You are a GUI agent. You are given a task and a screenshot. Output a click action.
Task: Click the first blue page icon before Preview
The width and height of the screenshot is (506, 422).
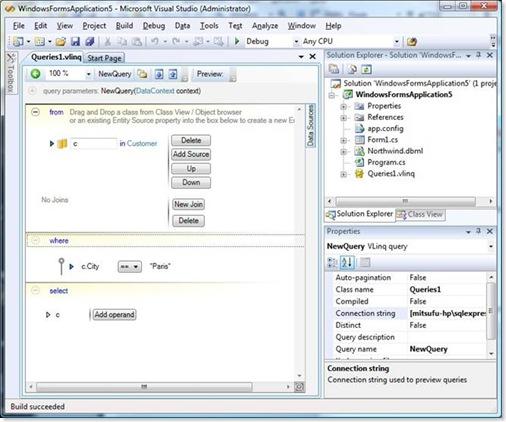tap(159, 74)
